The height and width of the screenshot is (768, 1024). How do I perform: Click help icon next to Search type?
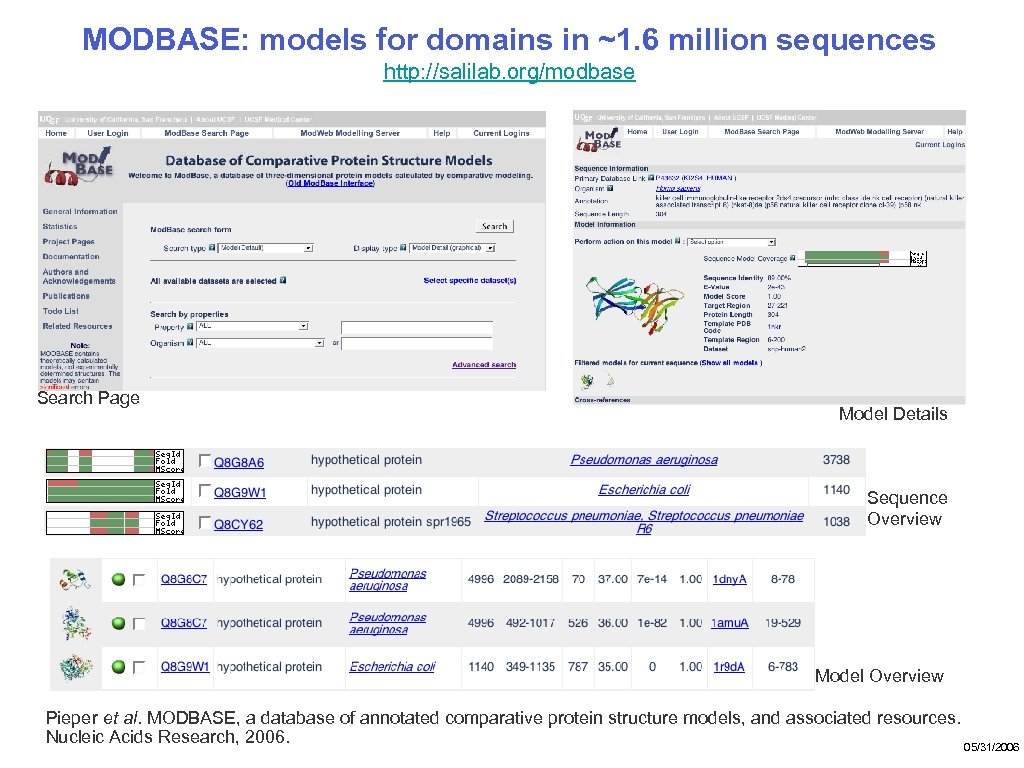(x=212, y=248)
